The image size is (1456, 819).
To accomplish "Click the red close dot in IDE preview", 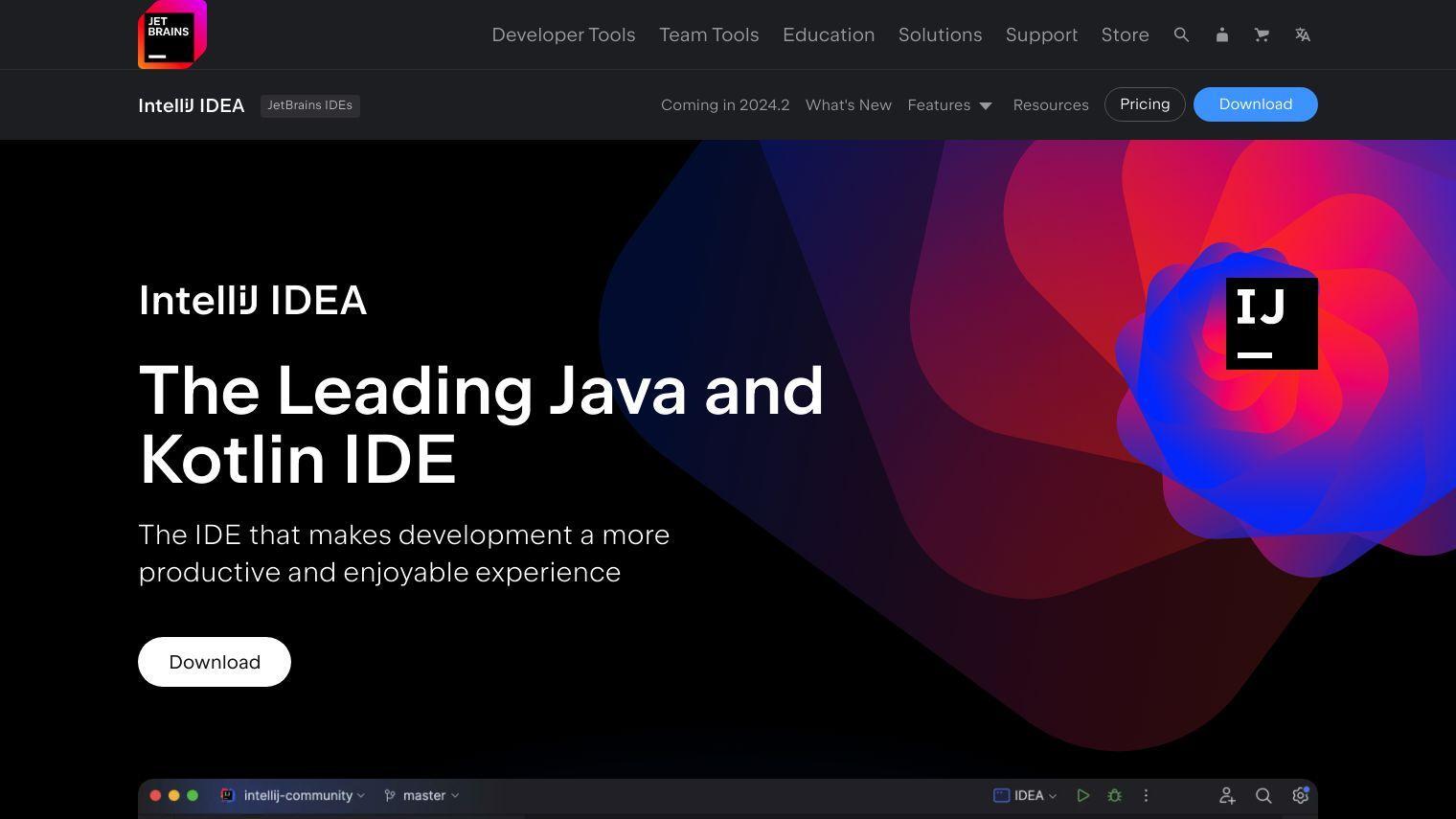I will [155, 795].
